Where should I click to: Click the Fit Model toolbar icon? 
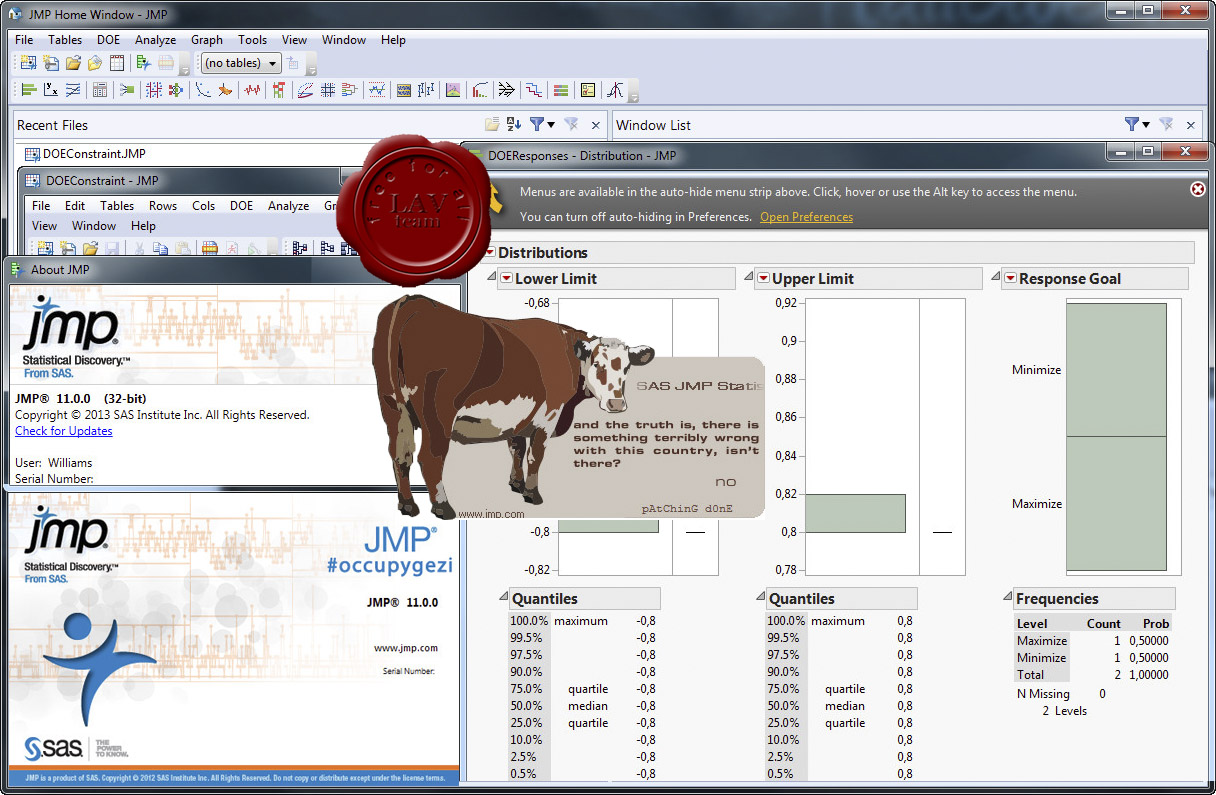(x=126, y=90)
